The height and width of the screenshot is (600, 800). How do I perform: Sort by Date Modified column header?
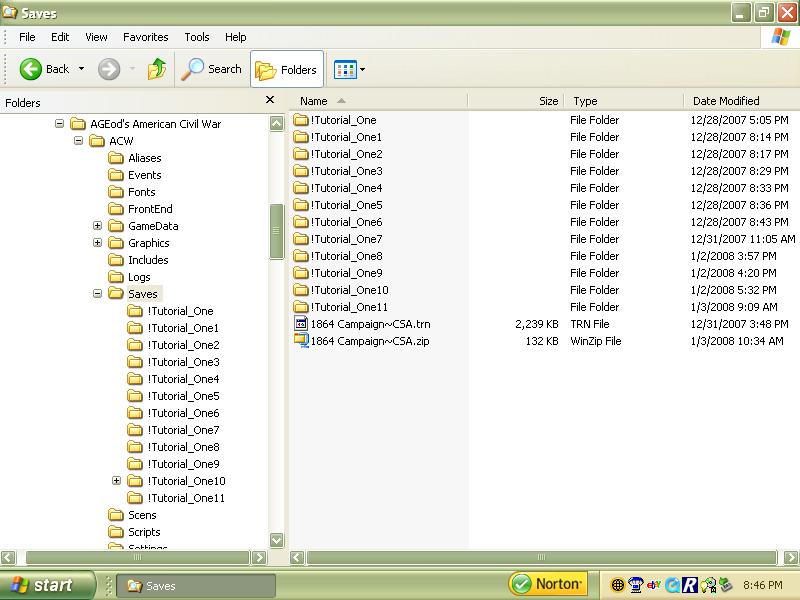pos(726,101)
